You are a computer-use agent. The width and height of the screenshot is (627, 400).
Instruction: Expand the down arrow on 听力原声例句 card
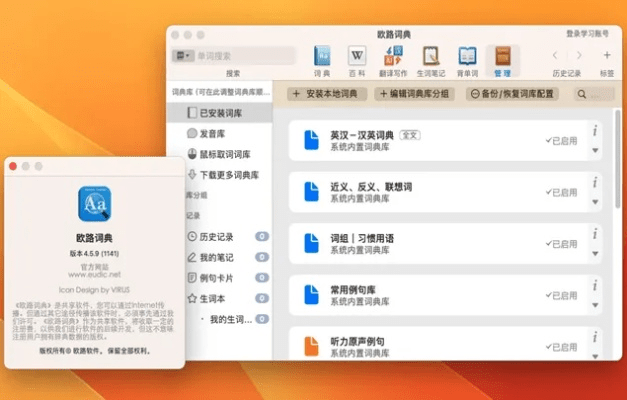[595, 356]
